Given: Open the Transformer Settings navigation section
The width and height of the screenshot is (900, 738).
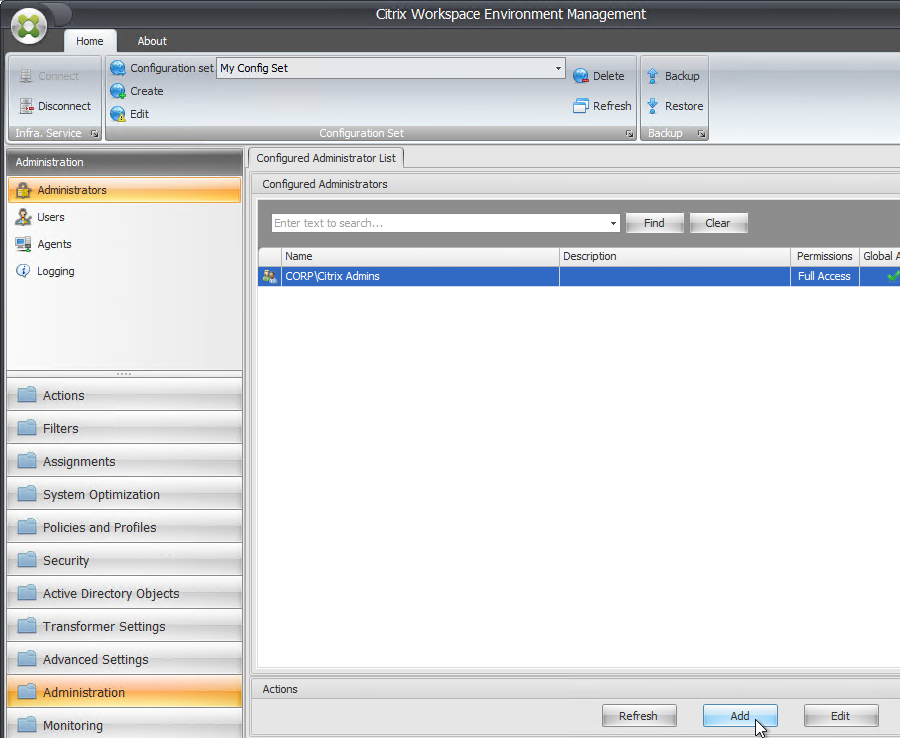Looking at the screenshot, I should click(x=125, y=626).
